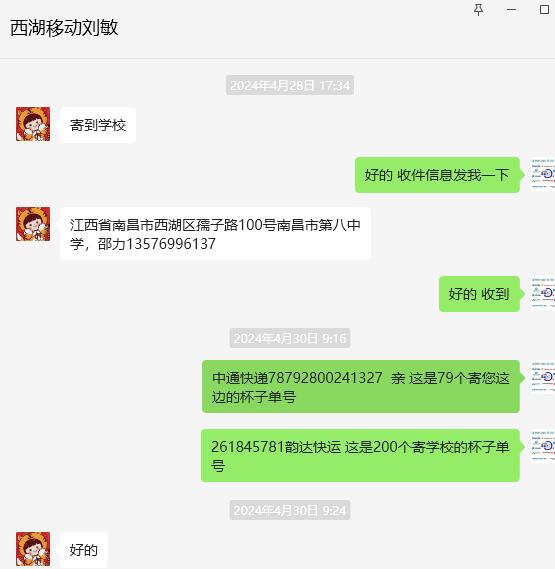Open own avatar beside 韵达快运 message
555x569 pixels.
point(543,446)
